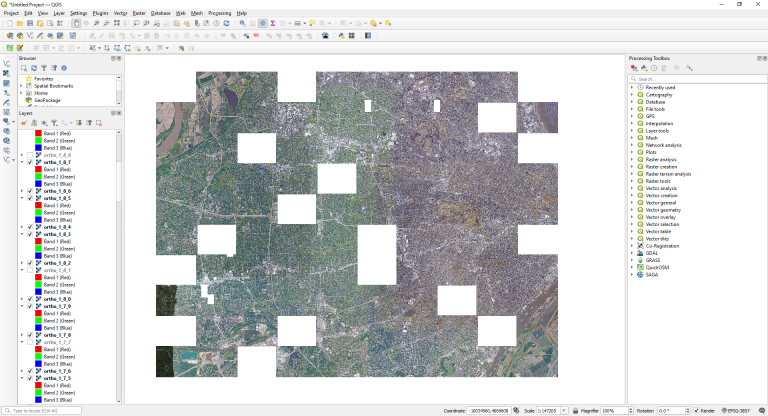Click the Messages log icon in status bar

click(761, 410)
